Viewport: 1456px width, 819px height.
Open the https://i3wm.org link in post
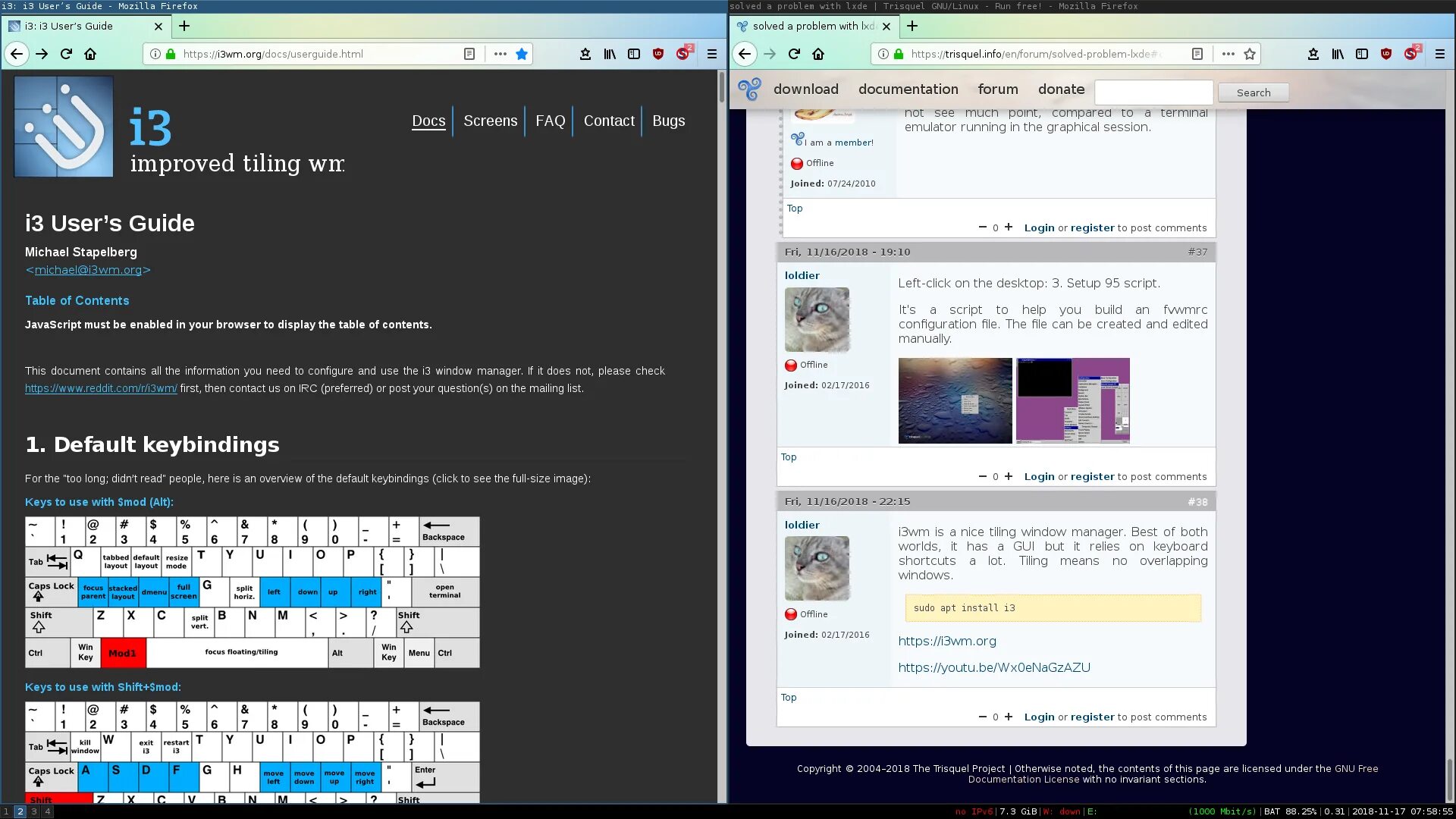[x=947, y=641]
